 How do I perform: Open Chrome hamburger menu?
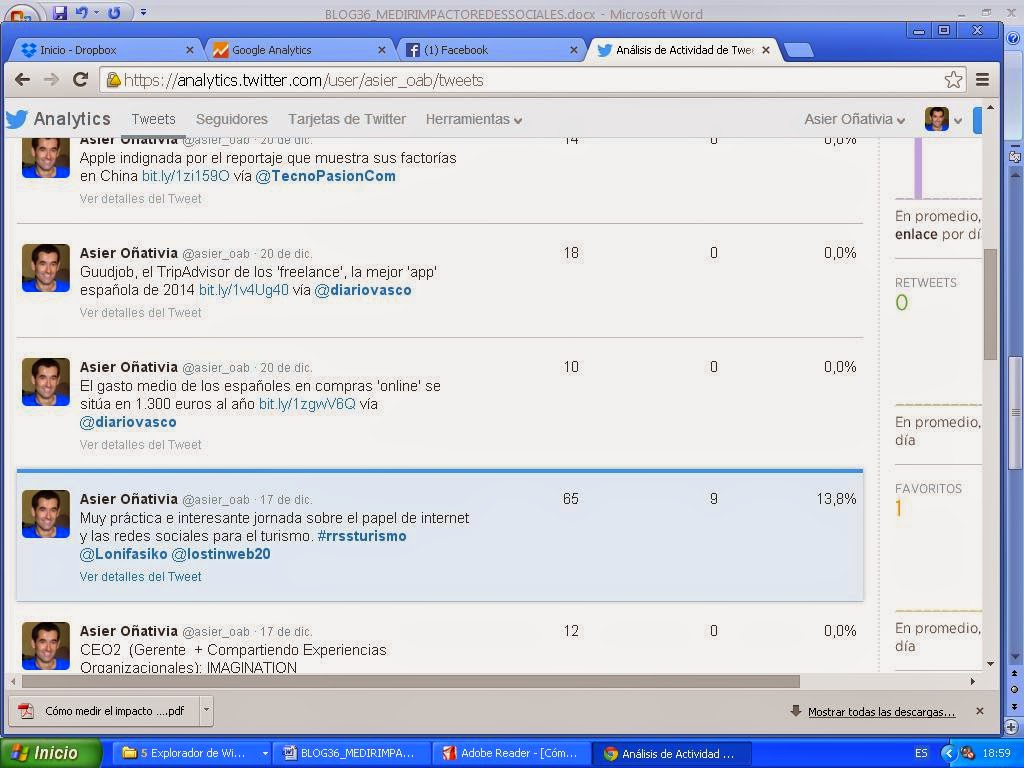tap(982, 80)
